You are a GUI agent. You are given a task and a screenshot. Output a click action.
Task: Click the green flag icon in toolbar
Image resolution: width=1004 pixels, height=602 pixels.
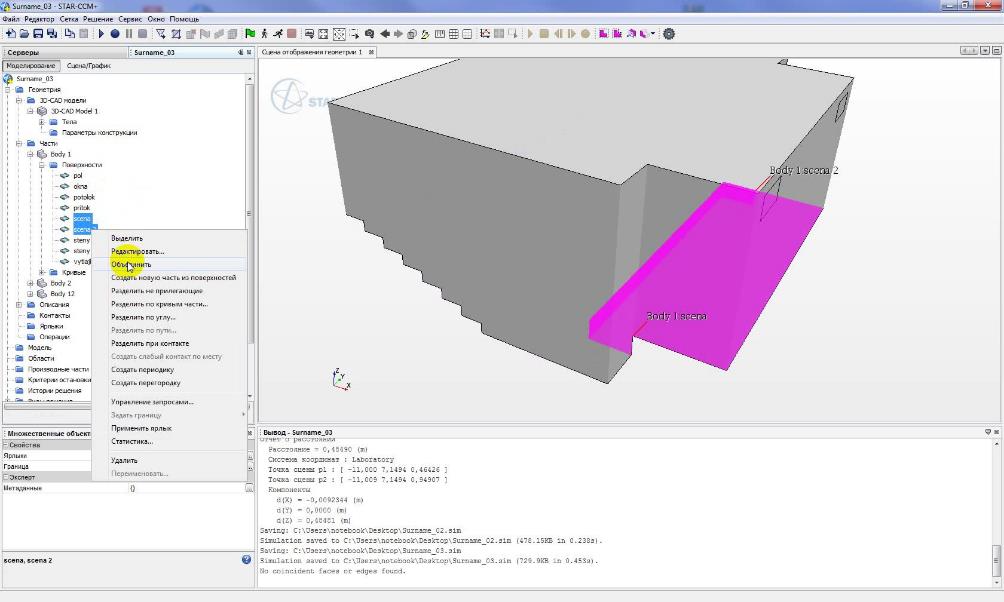point(250,33)
